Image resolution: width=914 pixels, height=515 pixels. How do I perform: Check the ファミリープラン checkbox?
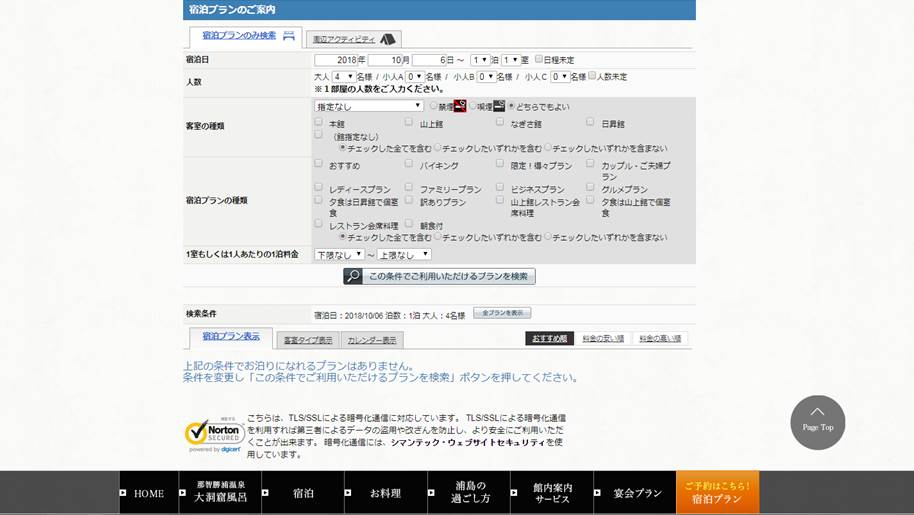[x=409, y=187]
